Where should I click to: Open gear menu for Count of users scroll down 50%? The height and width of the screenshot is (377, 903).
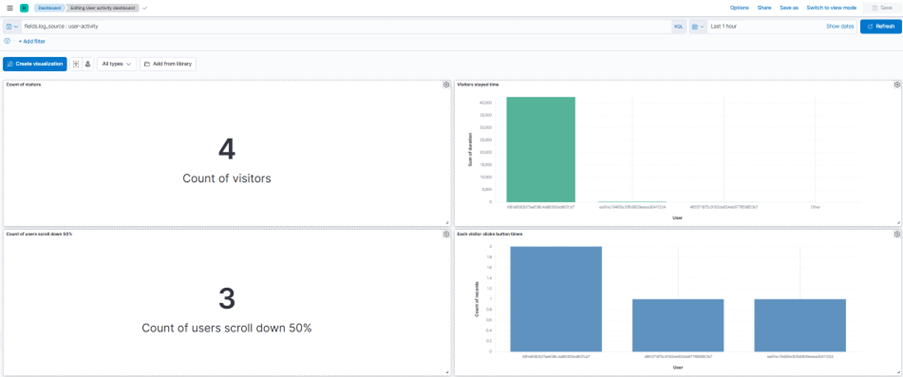click(446, 234)
